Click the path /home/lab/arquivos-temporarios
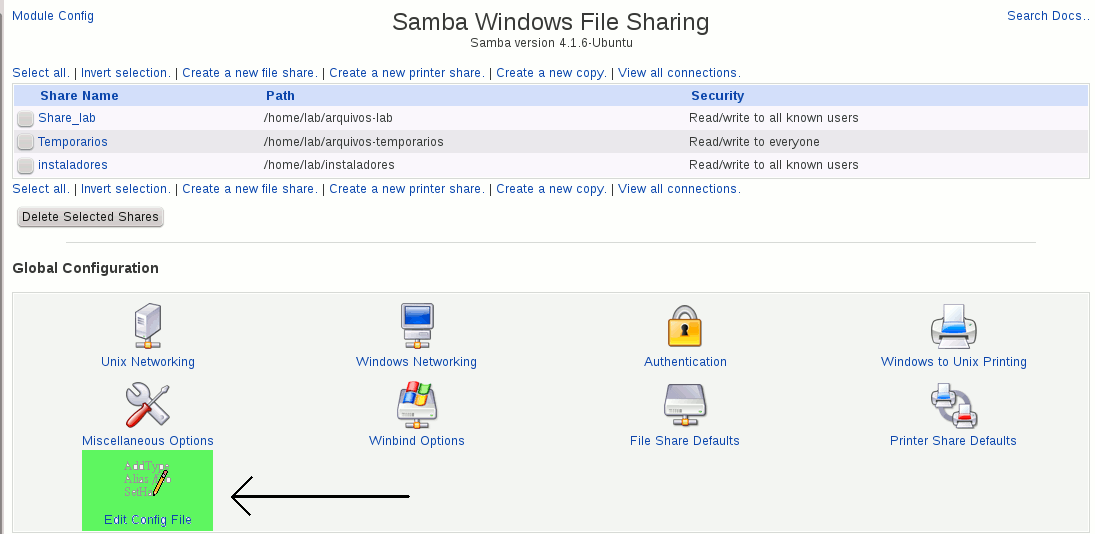This screenshot has width=1095, height=534. (x=353, y=142)
